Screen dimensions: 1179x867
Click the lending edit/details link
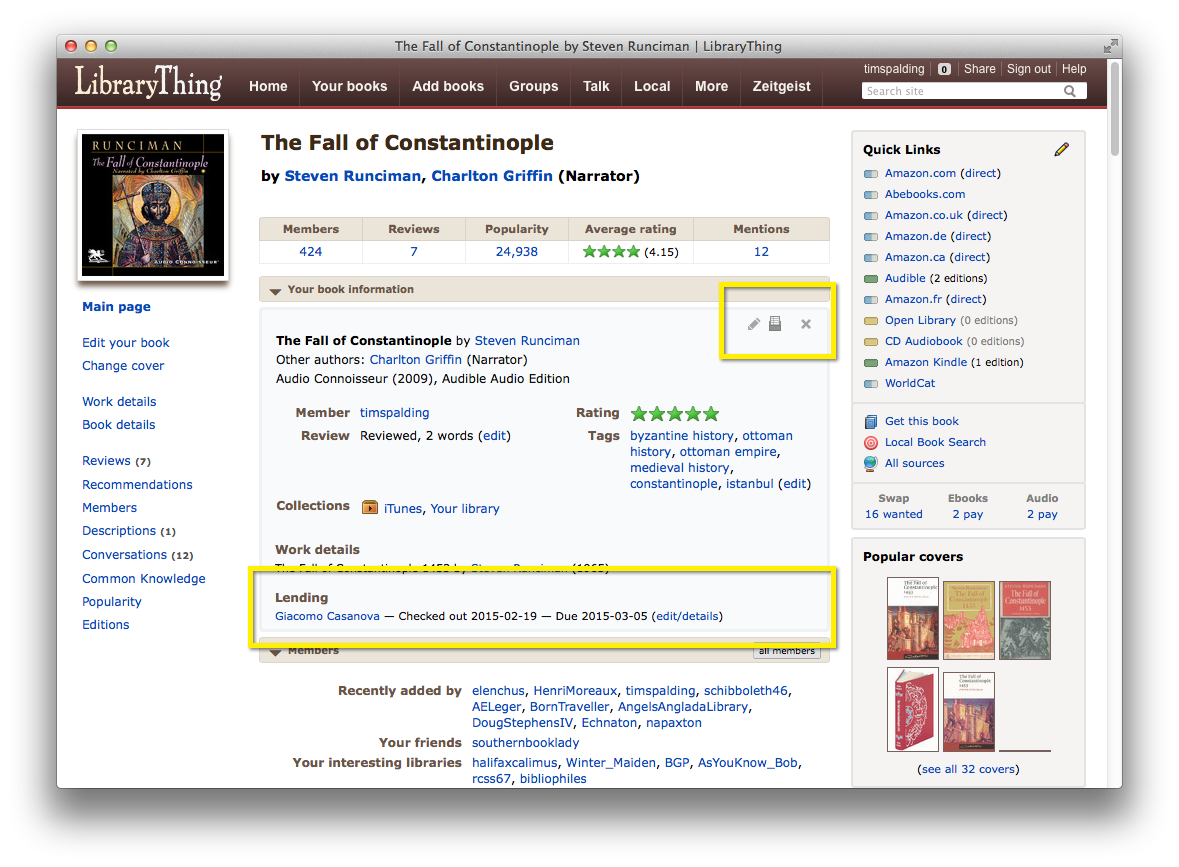(x=687, y=617)
